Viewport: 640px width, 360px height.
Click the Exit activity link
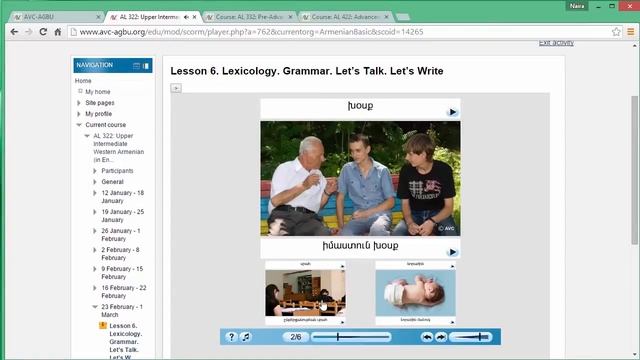pos(556,43)
